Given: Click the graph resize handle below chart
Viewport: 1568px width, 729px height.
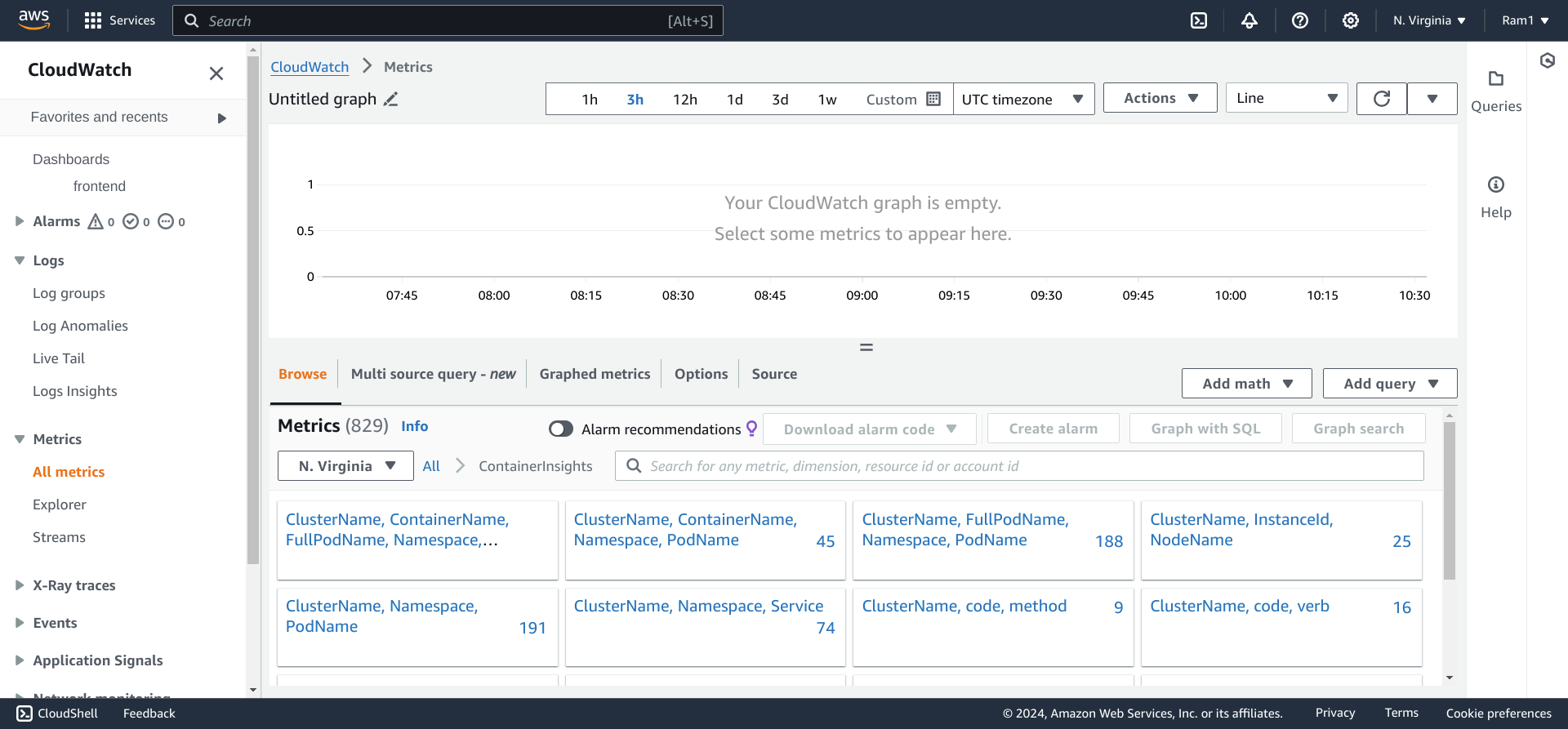Looking at the screenshot, I should point(866,348).
